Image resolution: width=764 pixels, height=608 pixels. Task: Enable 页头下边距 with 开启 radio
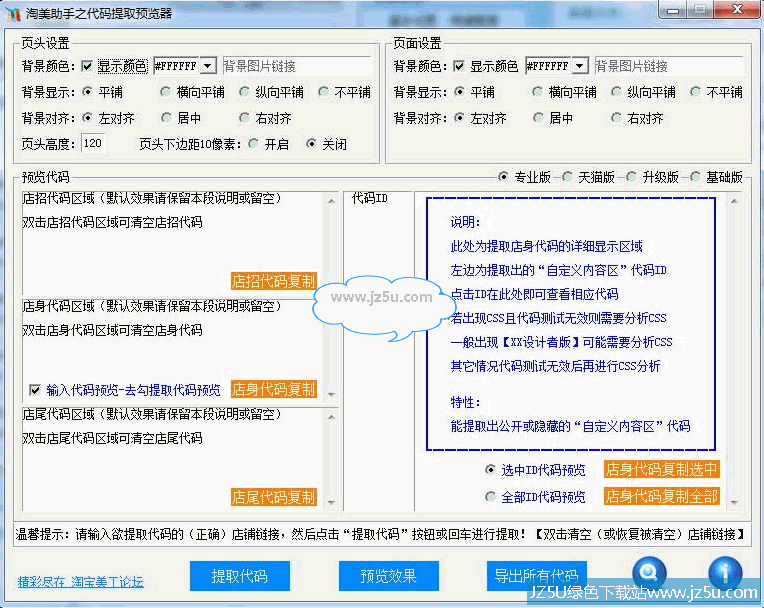click(253, 144)
